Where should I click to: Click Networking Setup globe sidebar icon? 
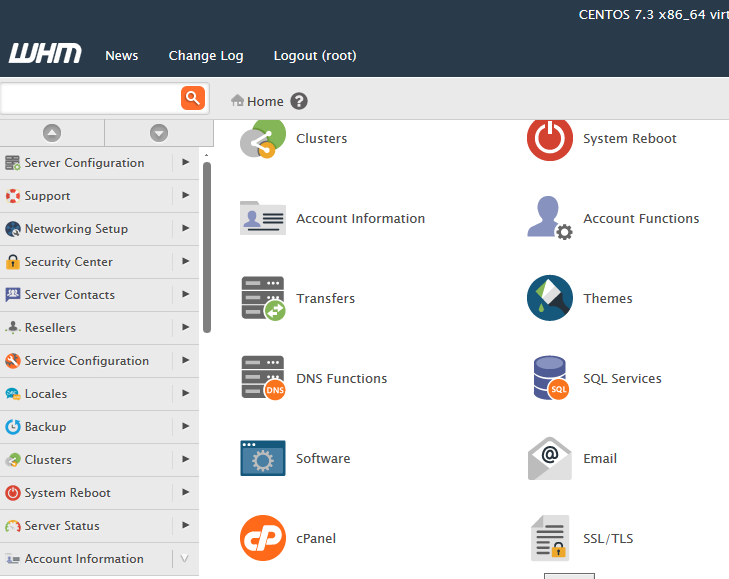[x=13, y=229]
